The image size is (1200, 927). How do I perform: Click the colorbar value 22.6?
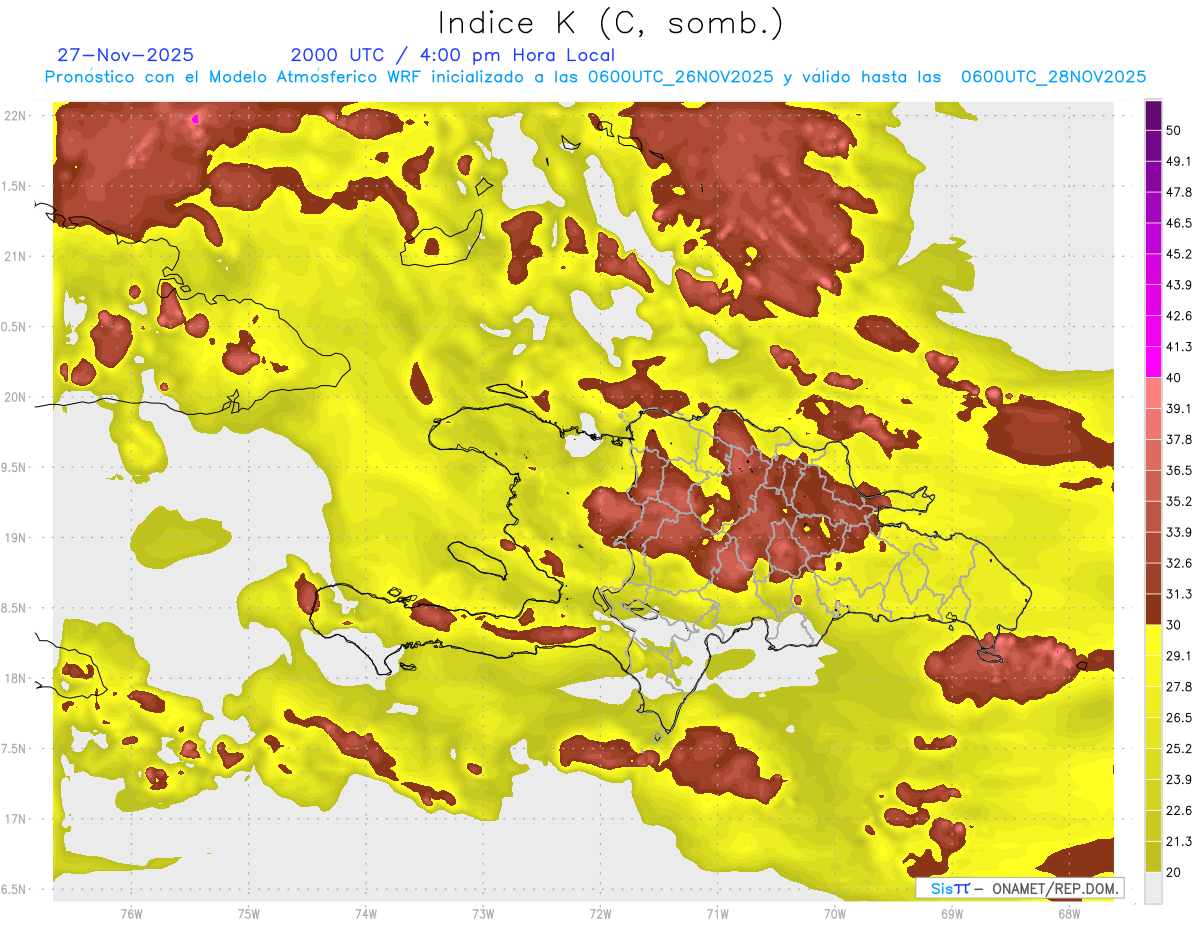[x=1179, y=810]
